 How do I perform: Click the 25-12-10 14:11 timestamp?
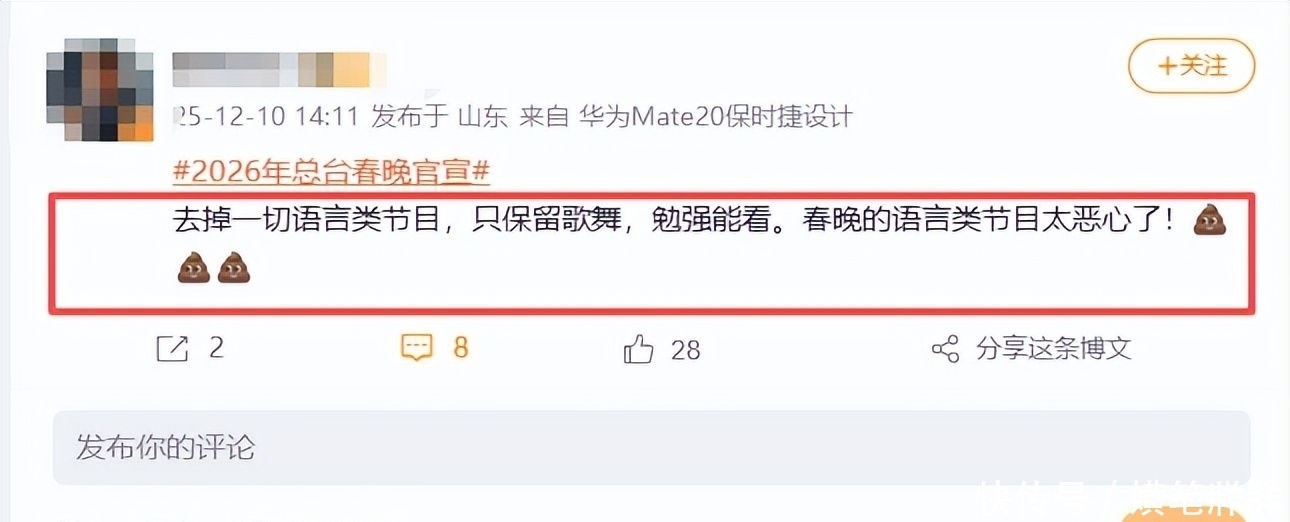click(x=266, y=117)
